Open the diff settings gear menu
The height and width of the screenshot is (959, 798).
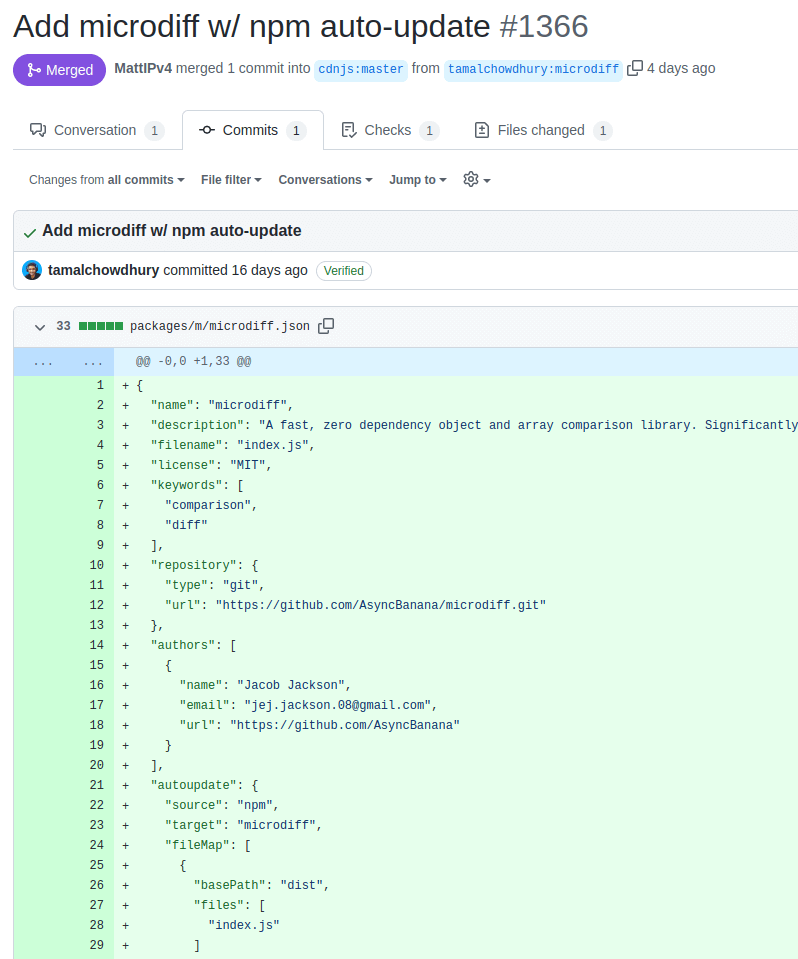tap(476, 180)
